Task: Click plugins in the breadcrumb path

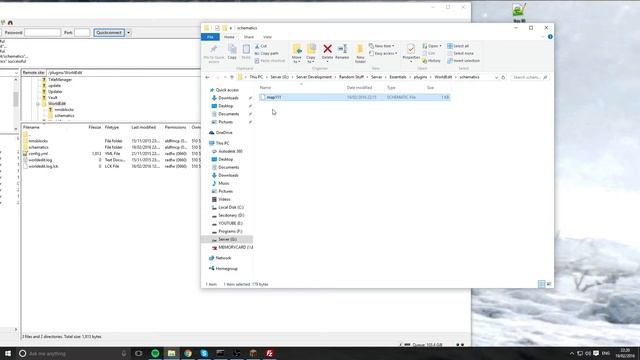Action: click(420, 77)
